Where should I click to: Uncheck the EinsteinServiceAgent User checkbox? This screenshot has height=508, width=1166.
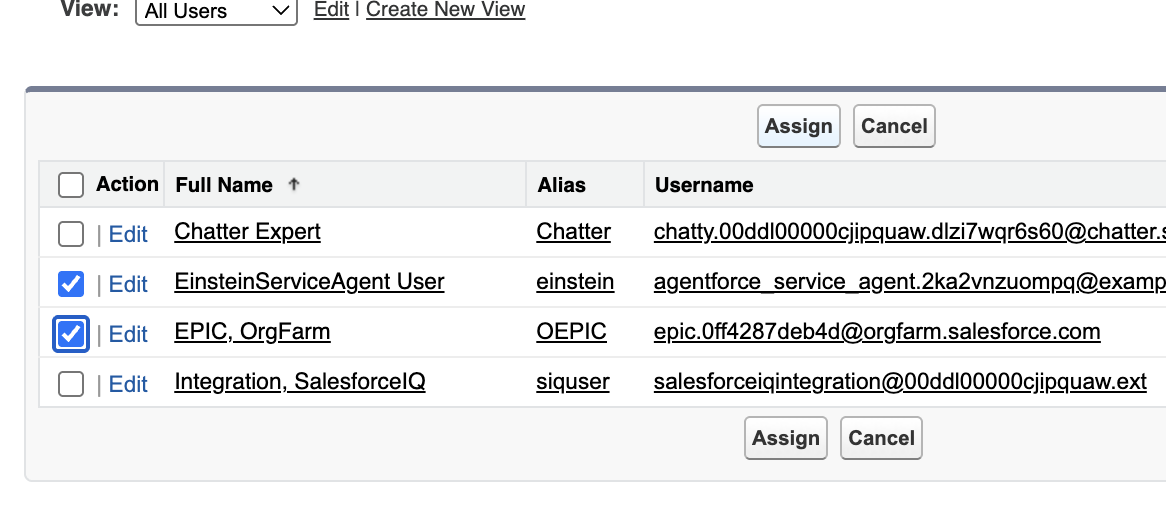pyautogui.click(x=71, y=284)
